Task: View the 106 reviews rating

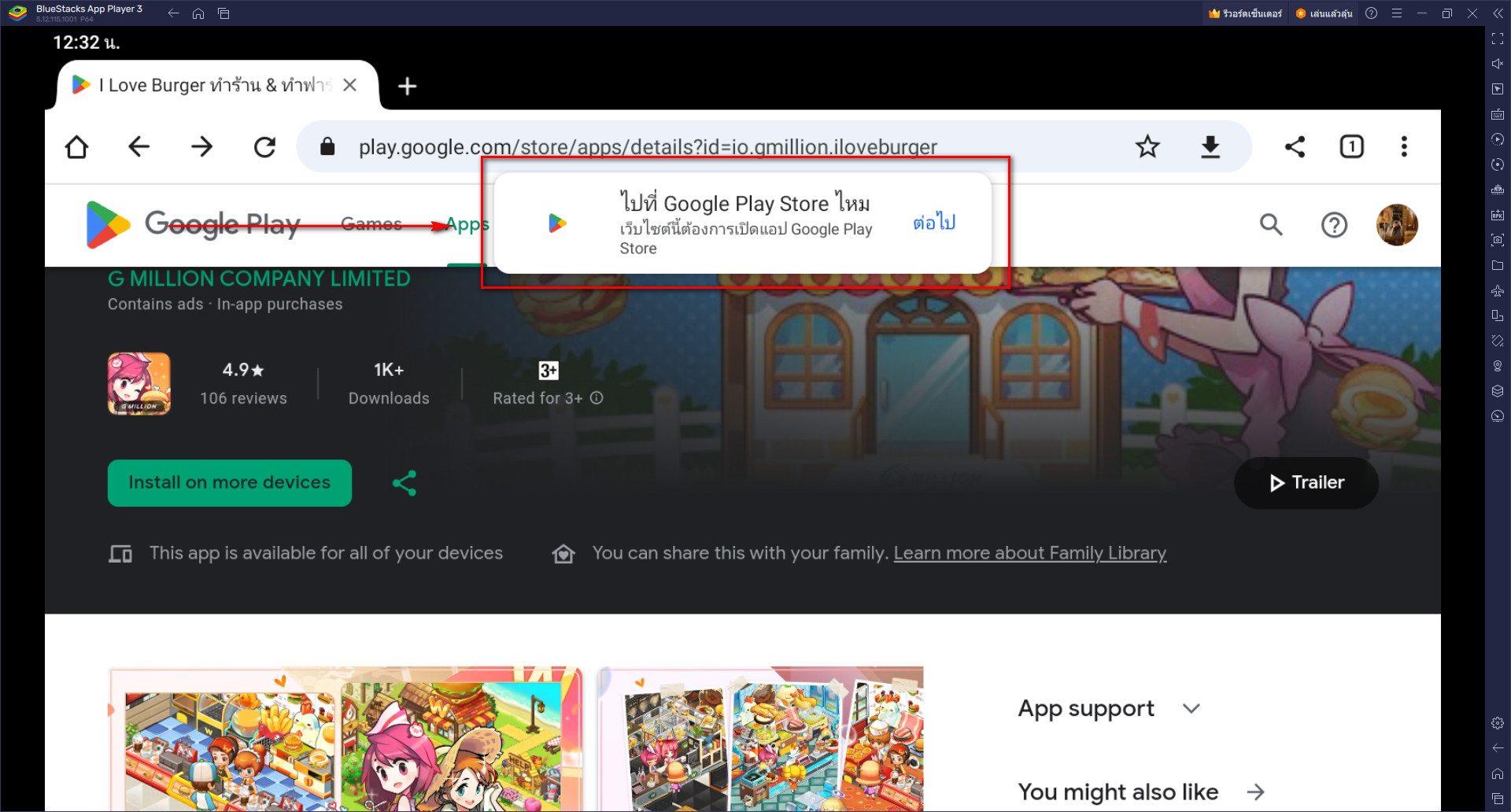Action: pos(243,384)
